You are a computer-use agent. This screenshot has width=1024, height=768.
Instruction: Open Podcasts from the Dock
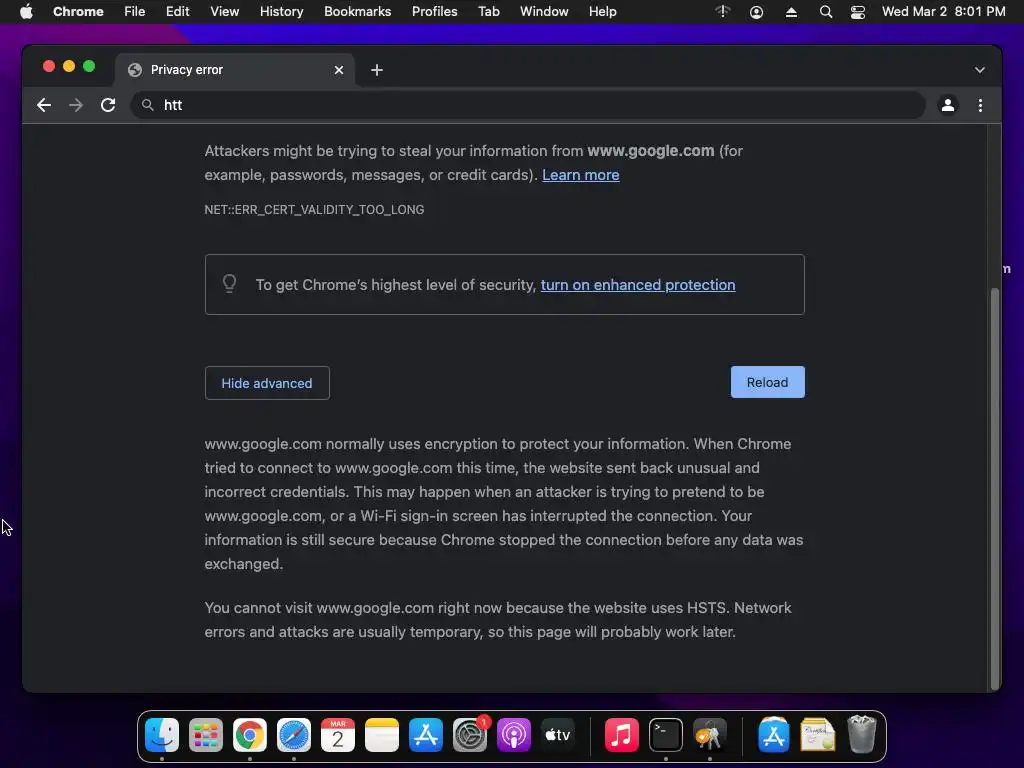tap(514, 735)
